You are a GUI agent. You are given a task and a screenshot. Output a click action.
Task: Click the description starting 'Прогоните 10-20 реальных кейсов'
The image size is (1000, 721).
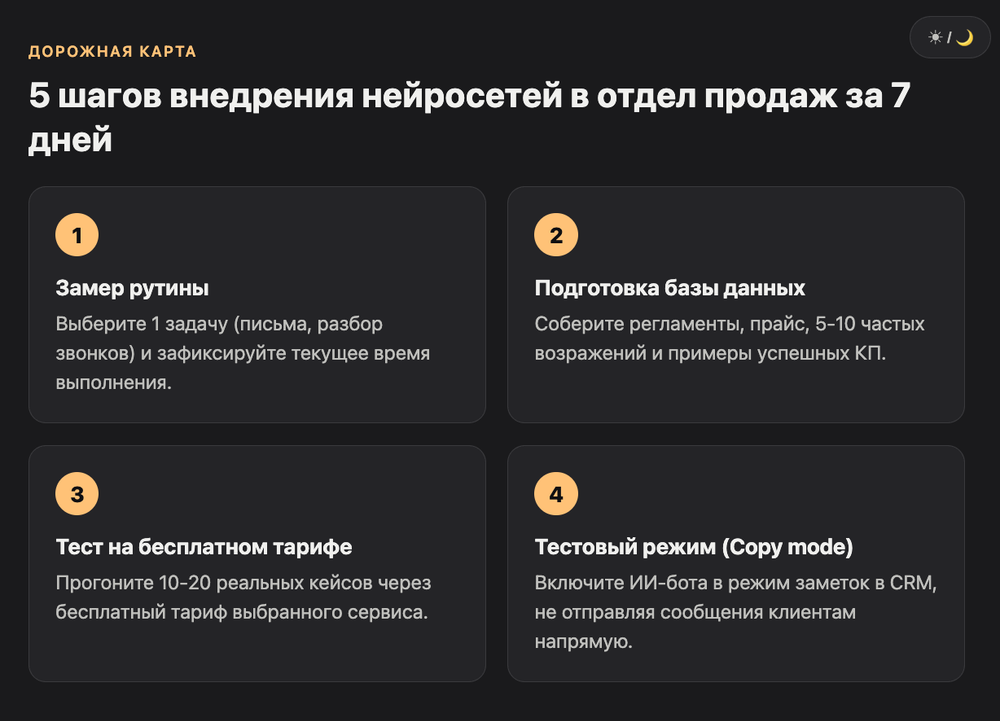tap(243, 597)
